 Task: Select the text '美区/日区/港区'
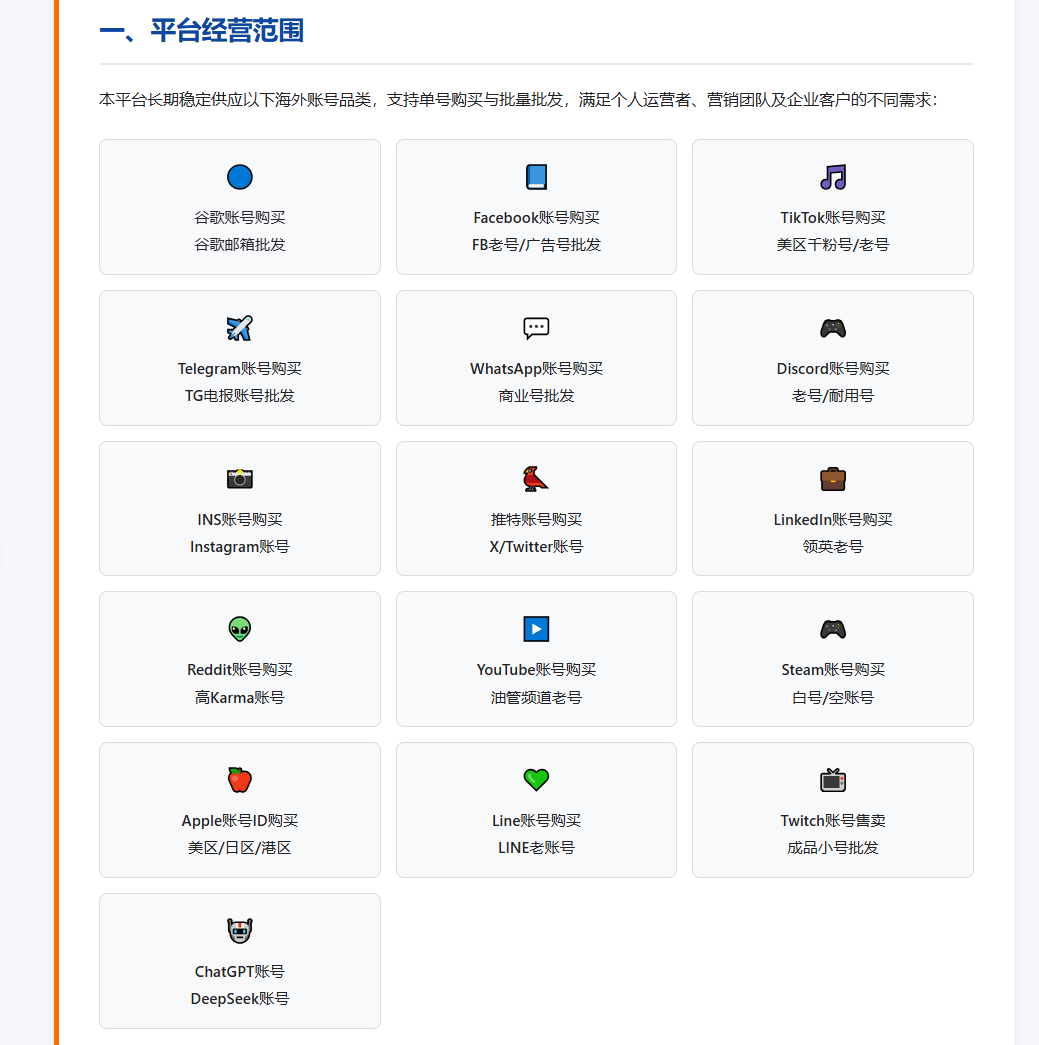point(240,848)
